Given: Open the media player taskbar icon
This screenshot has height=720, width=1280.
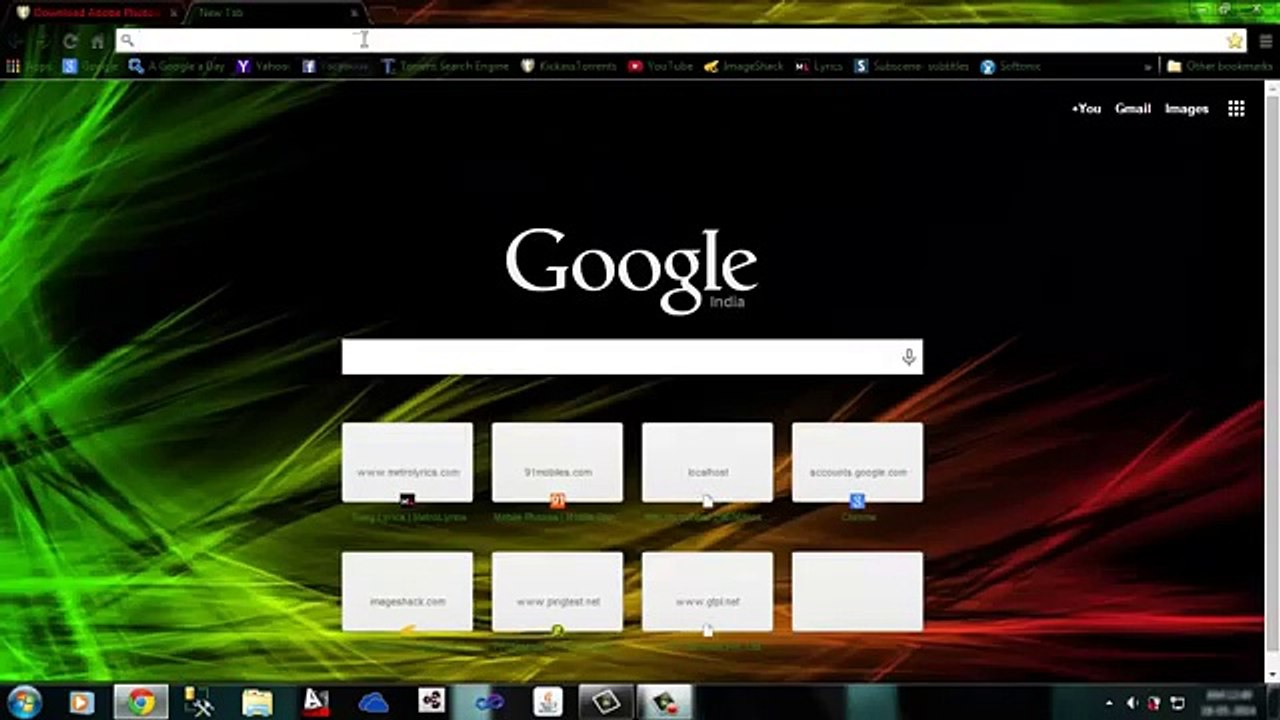Looking at the screenshot, I should [x=82, y=702].
